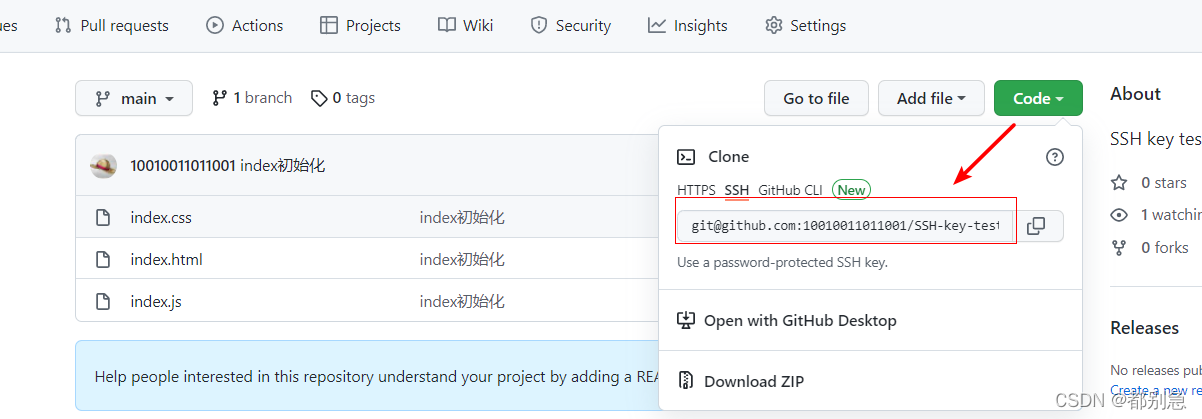View the 1 branch link
1202x419 pixels.
[x=252, y=98]
